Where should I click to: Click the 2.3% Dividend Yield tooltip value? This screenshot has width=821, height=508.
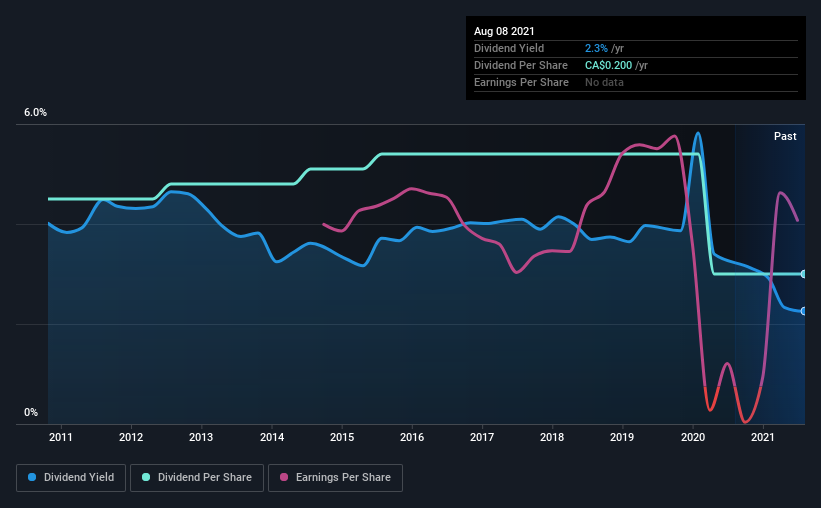point(596,48)
